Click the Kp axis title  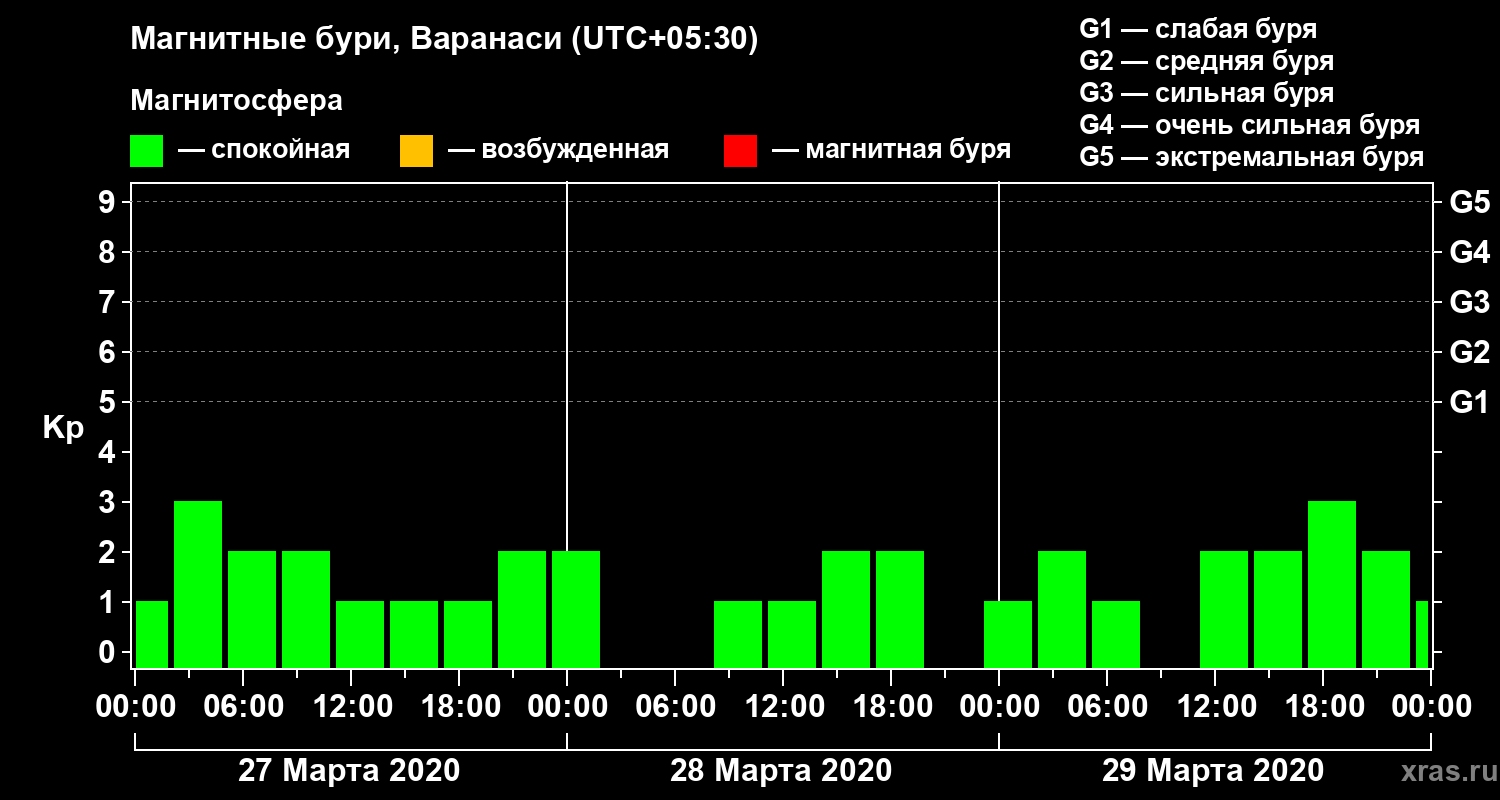pos(62,428)
